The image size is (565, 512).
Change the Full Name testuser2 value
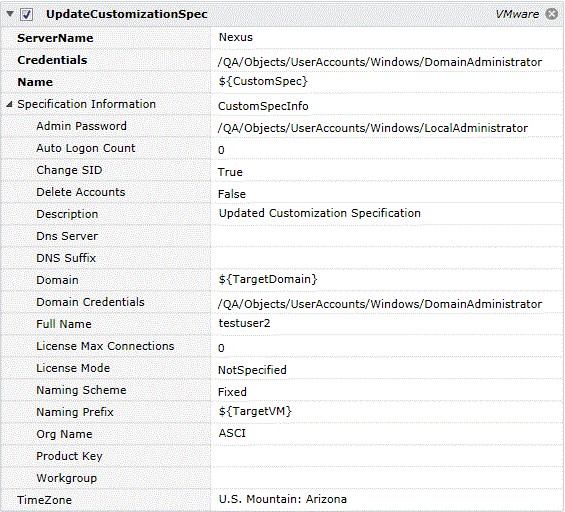tap(387, 324)
